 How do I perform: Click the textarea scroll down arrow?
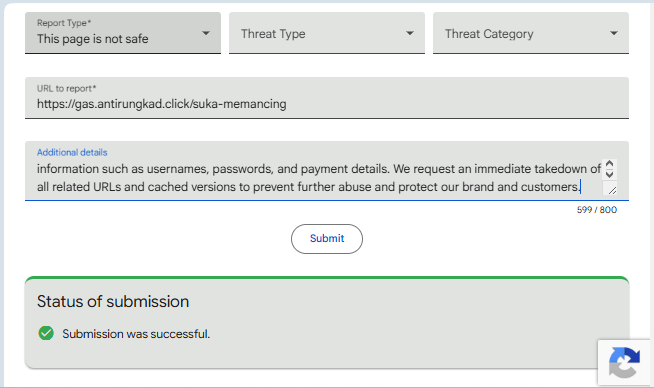[x=609, y=174]
